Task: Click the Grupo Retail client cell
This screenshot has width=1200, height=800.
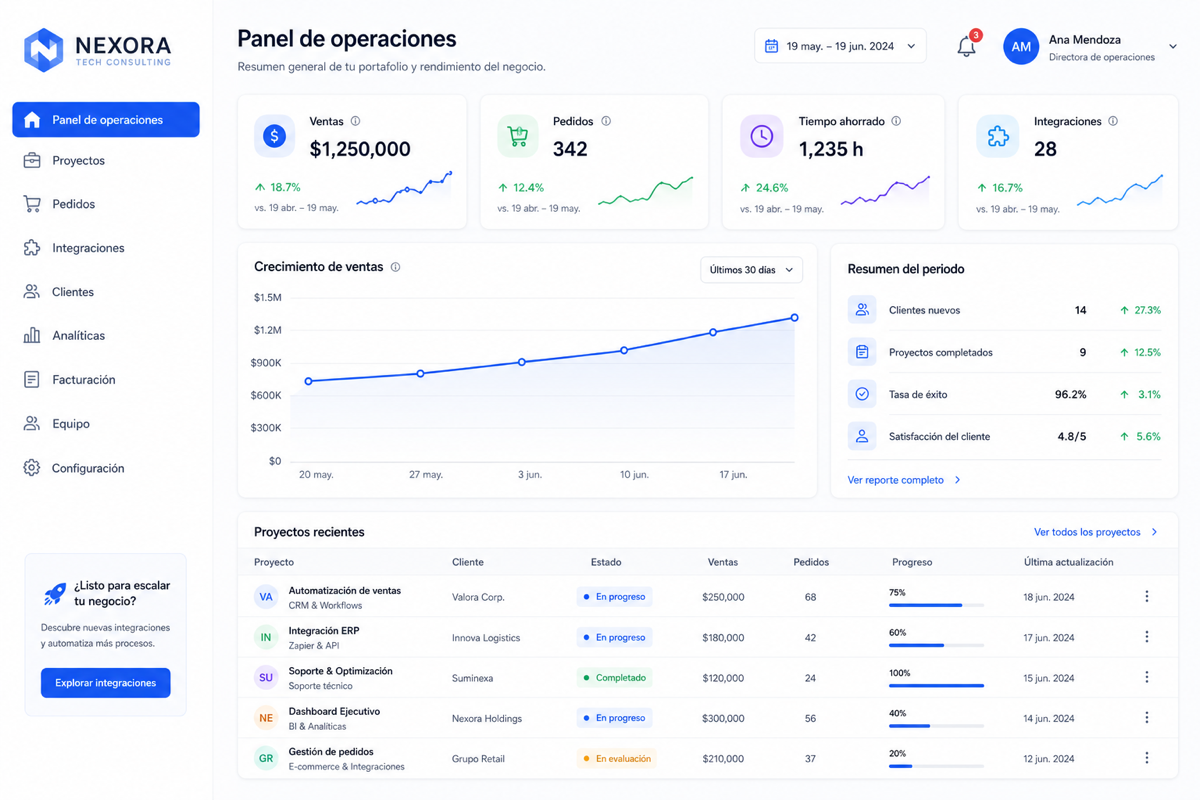Action: 478,759
